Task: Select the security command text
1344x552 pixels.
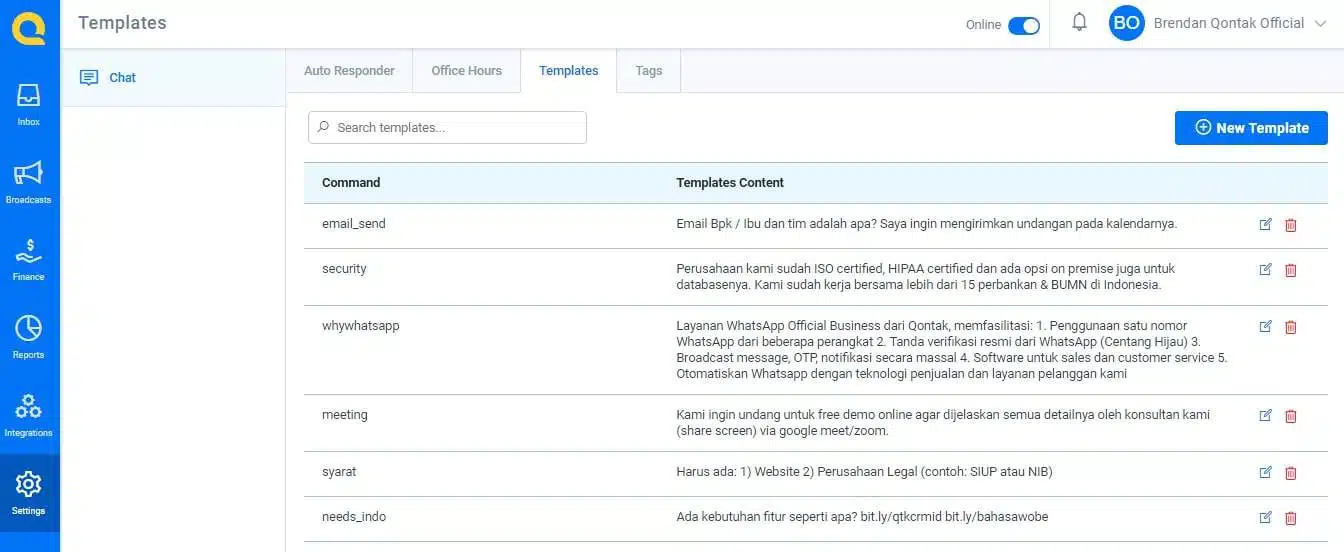Action: (x=344, y=269)
